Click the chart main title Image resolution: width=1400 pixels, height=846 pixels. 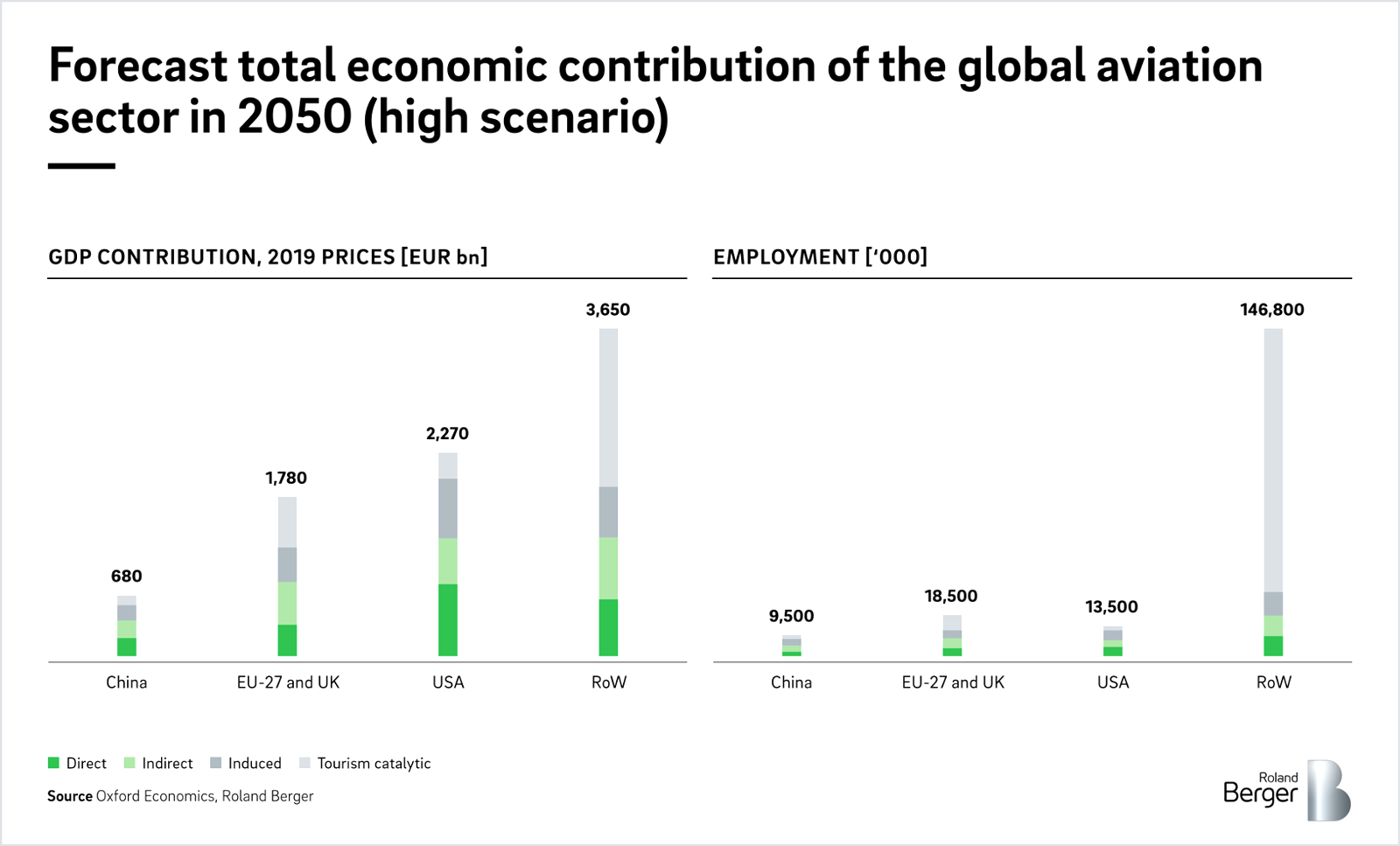click(654, 91)
